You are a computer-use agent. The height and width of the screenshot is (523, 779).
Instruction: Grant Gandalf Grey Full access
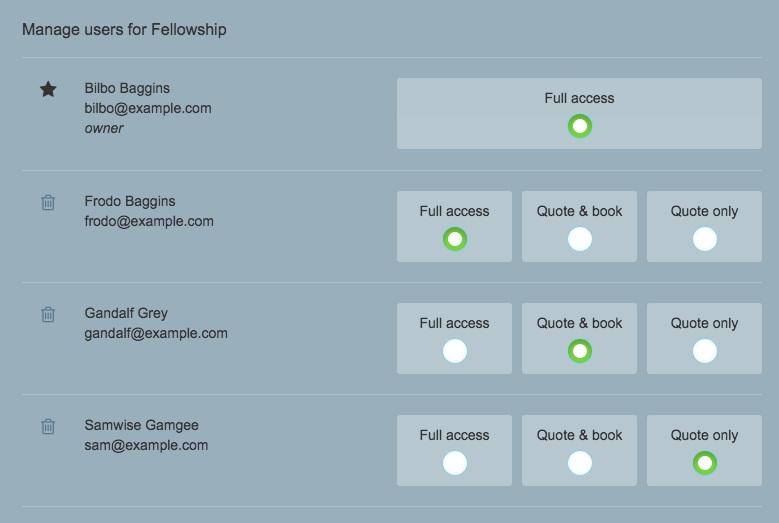[455, 351]
